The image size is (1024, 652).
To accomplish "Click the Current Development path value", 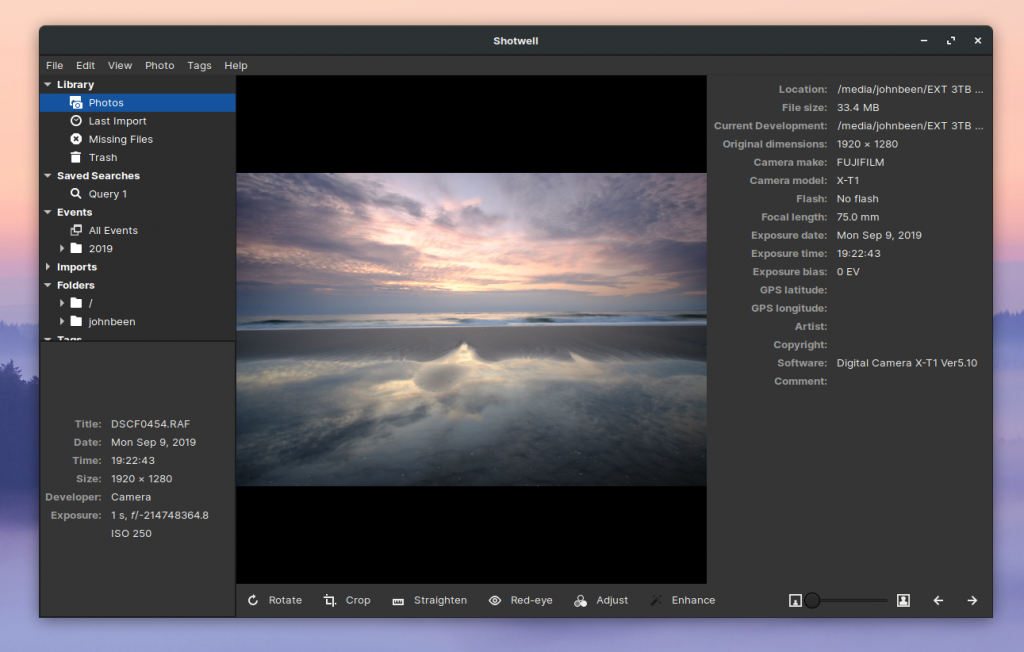I will click(910, 125).
